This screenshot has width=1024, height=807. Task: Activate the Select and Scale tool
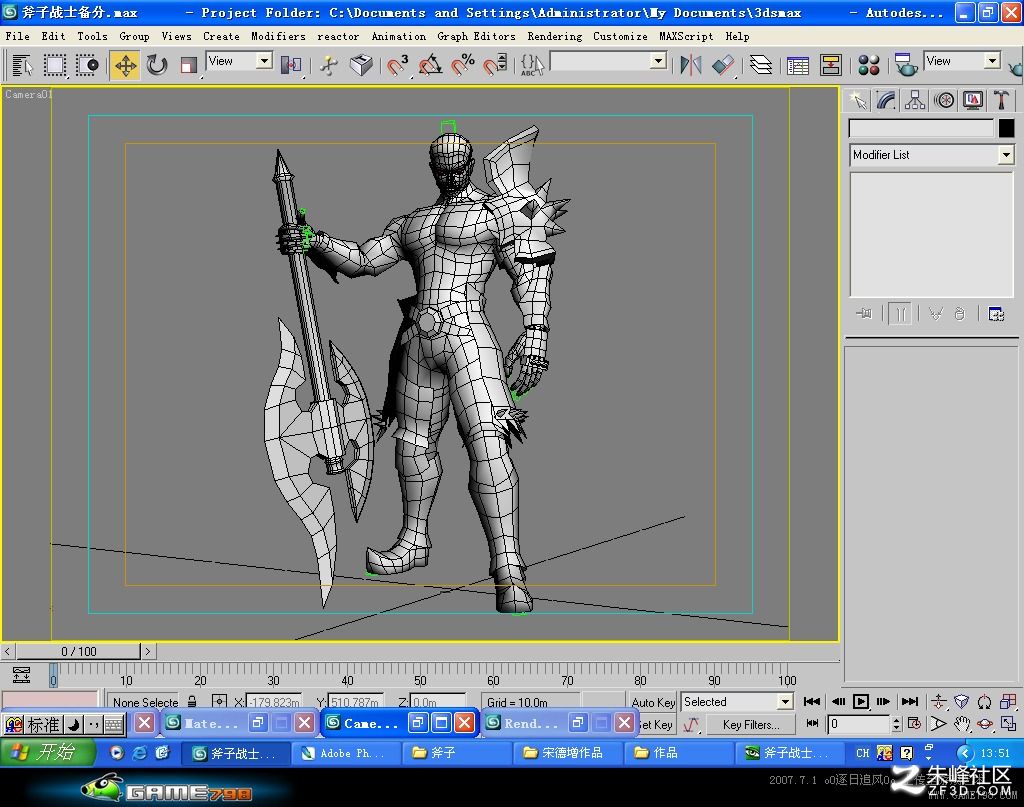pyautogui.click(x=188, y=65)
